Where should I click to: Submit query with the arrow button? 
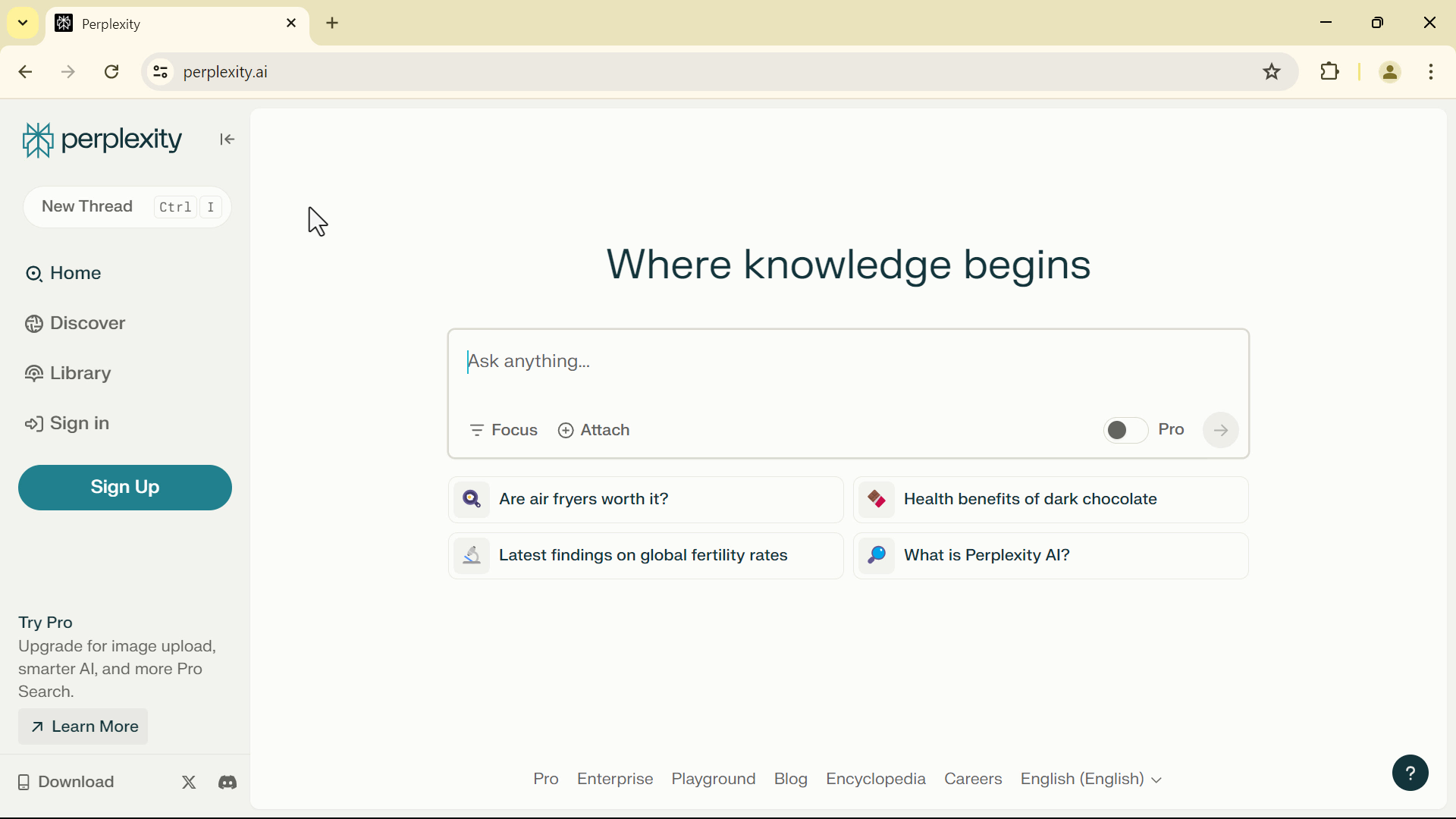click(1220, 431)
